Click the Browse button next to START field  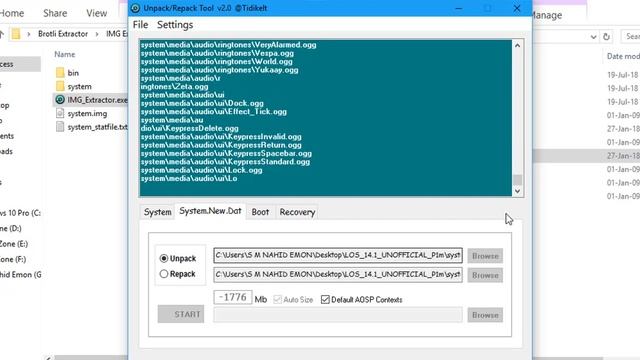pyautogui.click(x=485, y=315)
